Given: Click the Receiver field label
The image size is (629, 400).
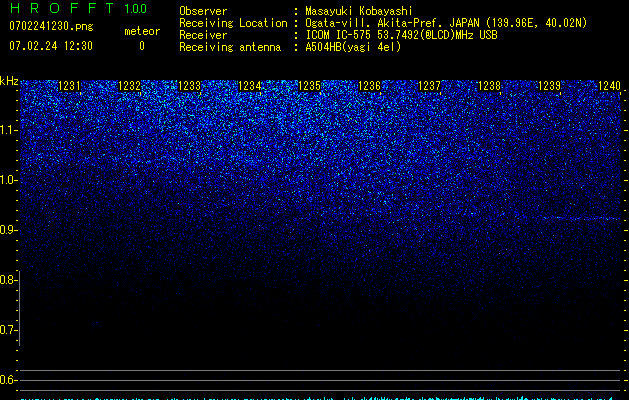Looking at the screenshot, I should click(x=203, y=35).
